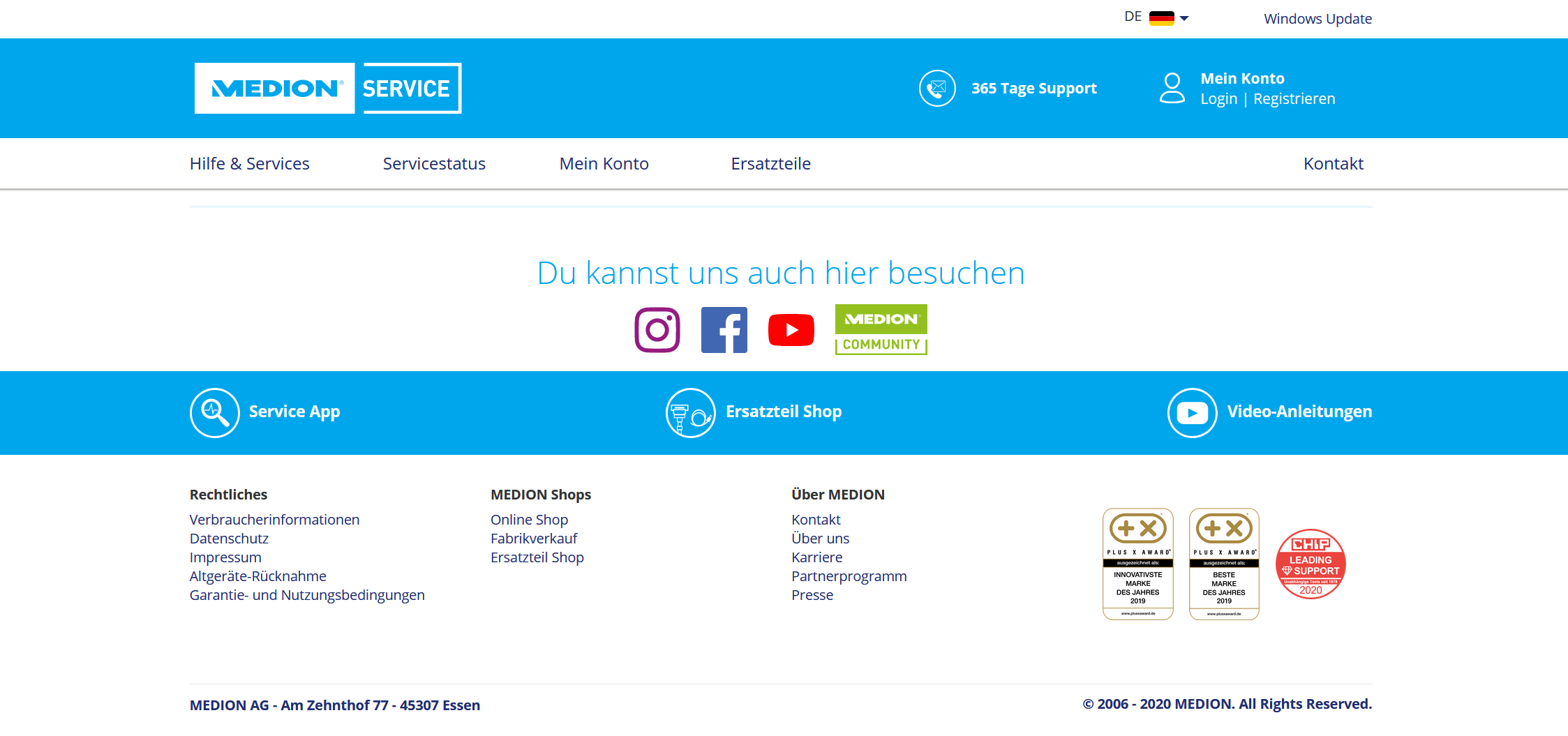1568x736 pixels.
Task: Open the Ersatzteile menu item
Action: click(770, 163)
